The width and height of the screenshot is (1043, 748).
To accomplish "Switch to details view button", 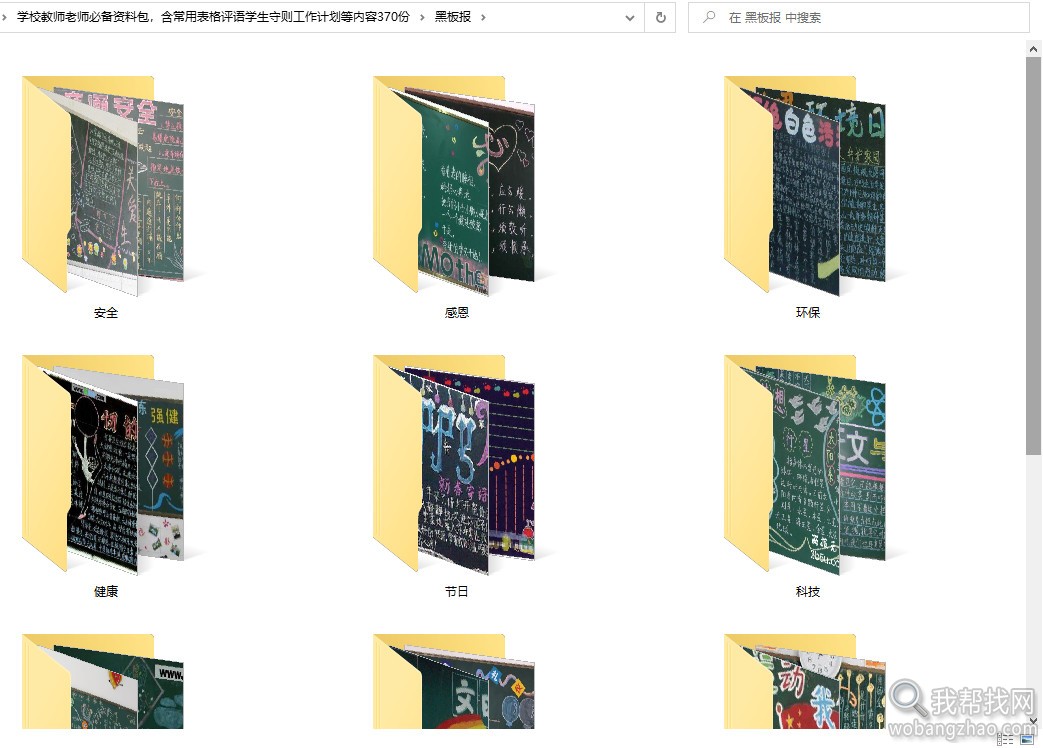I will click(1005, 739).
